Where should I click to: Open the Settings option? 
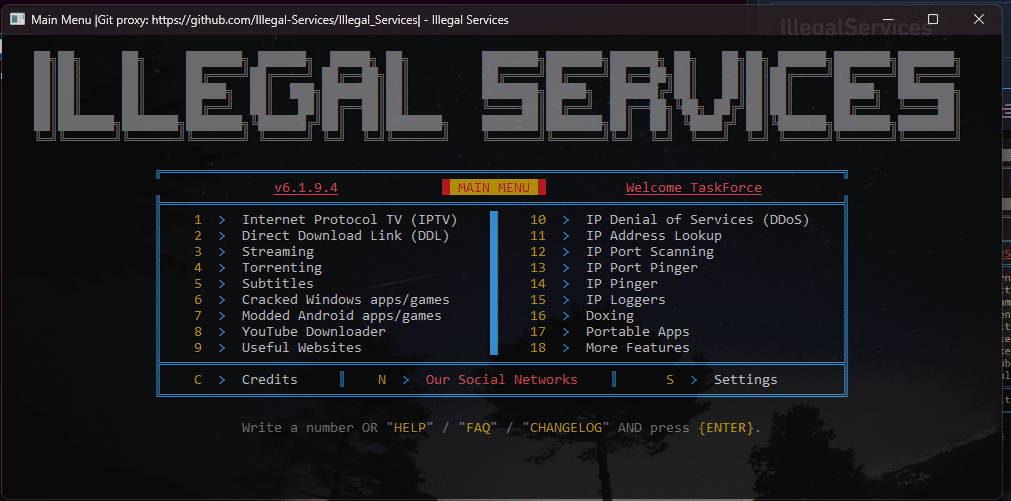click(x=745, y=380)
